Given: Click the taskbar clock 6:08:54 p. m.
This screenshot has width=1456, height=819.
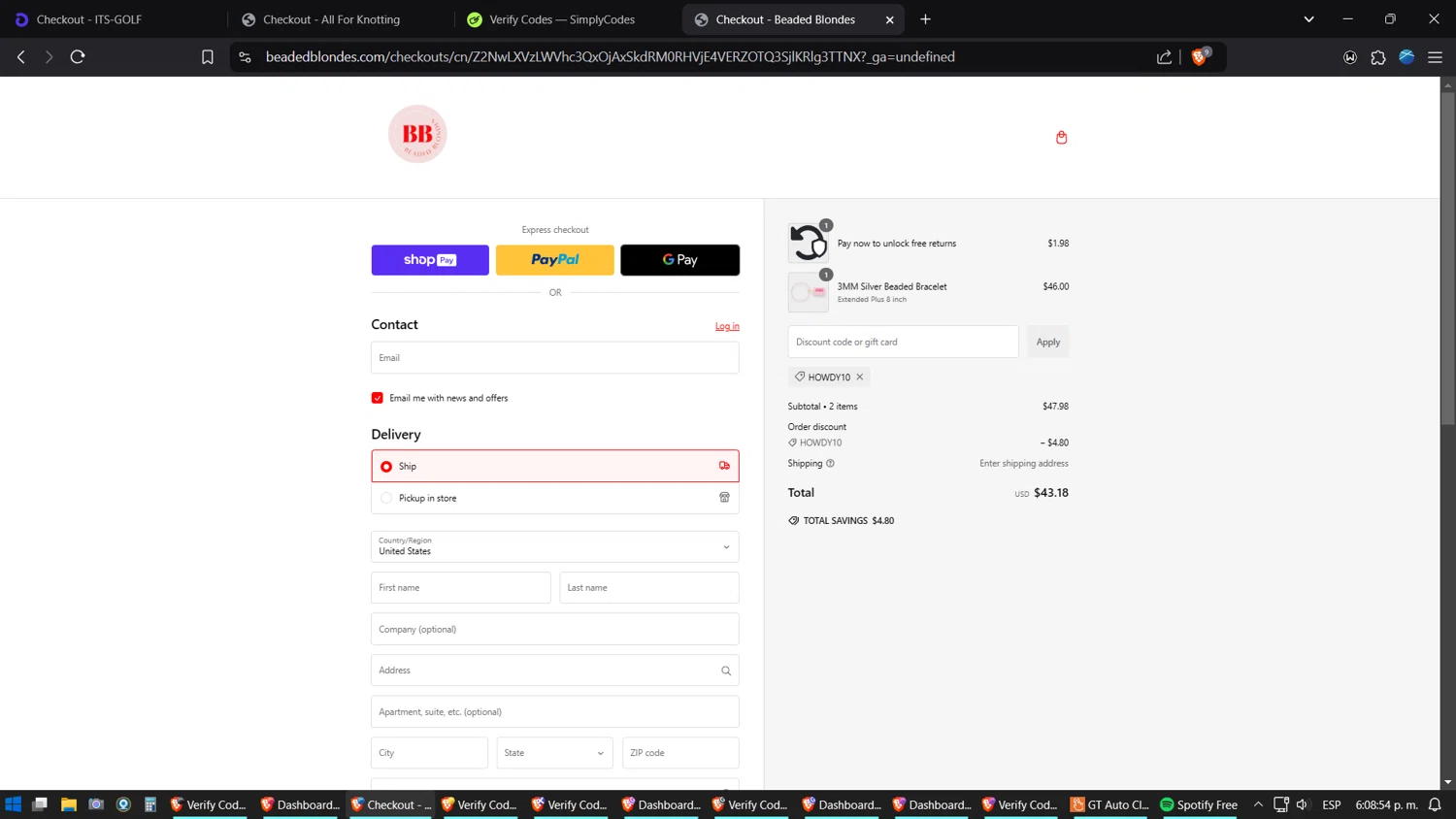Looking at the screenshot, I should pyautogui.click(x=1387, y=804).
